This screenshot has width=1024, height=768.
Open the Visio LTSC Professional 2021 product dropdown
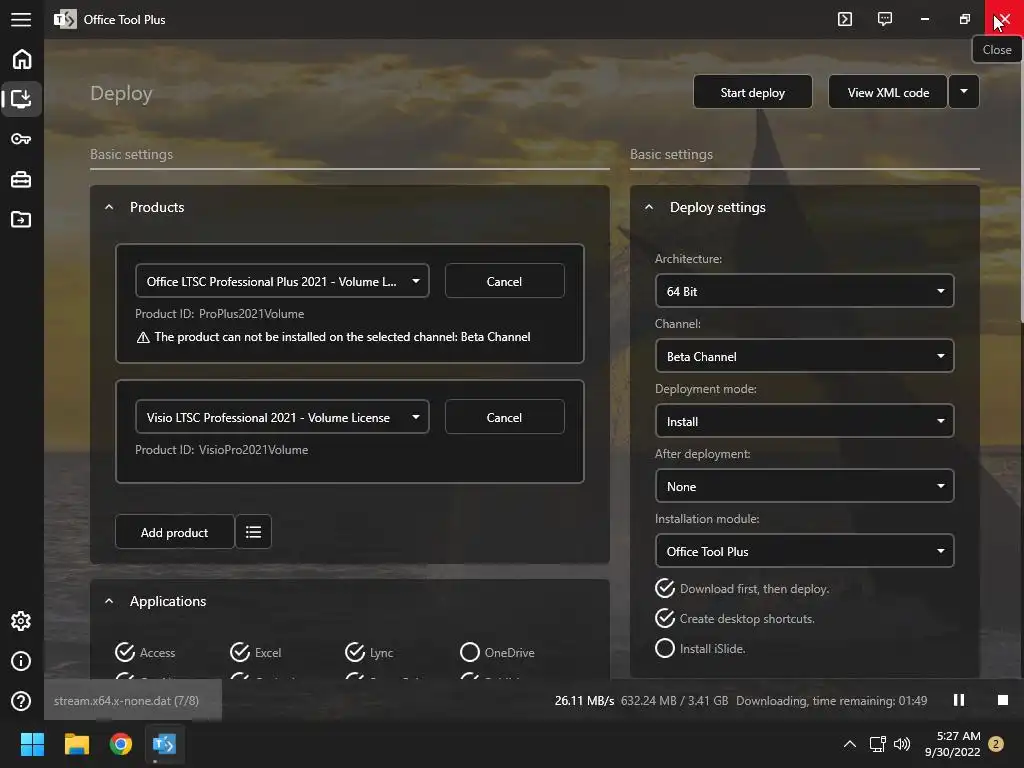tap(282, 417)
